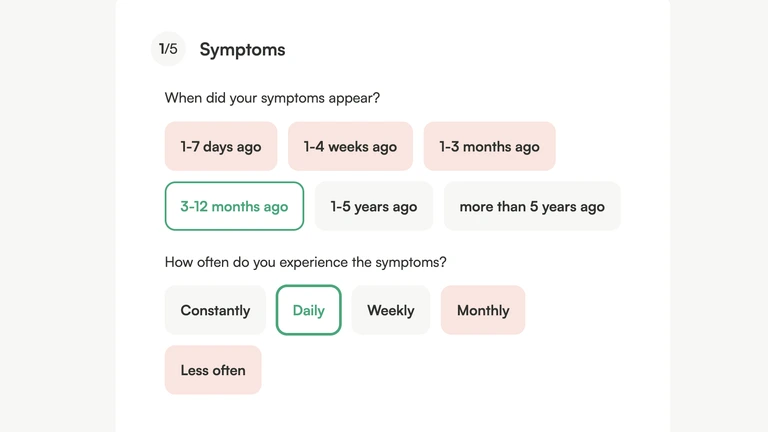Select "1-5 years ago" as onset
Image resolution: width=768 pixels, height=432 pixels.
[374, 206]
